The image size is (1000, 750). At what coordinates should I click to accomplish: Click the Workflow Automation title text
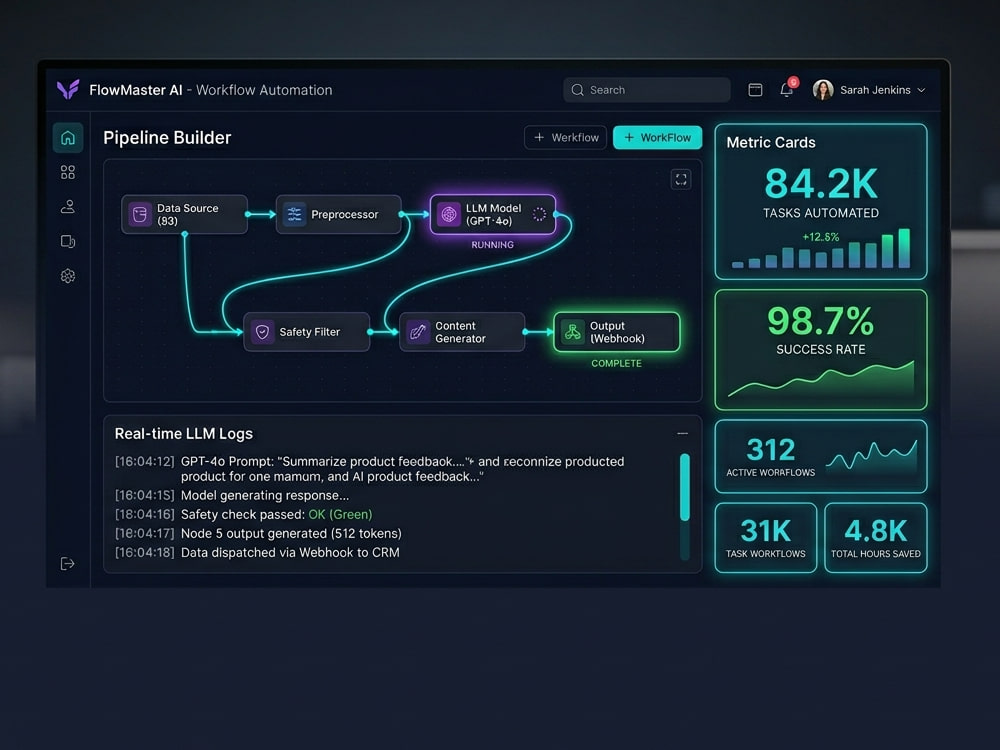point(264,90)
